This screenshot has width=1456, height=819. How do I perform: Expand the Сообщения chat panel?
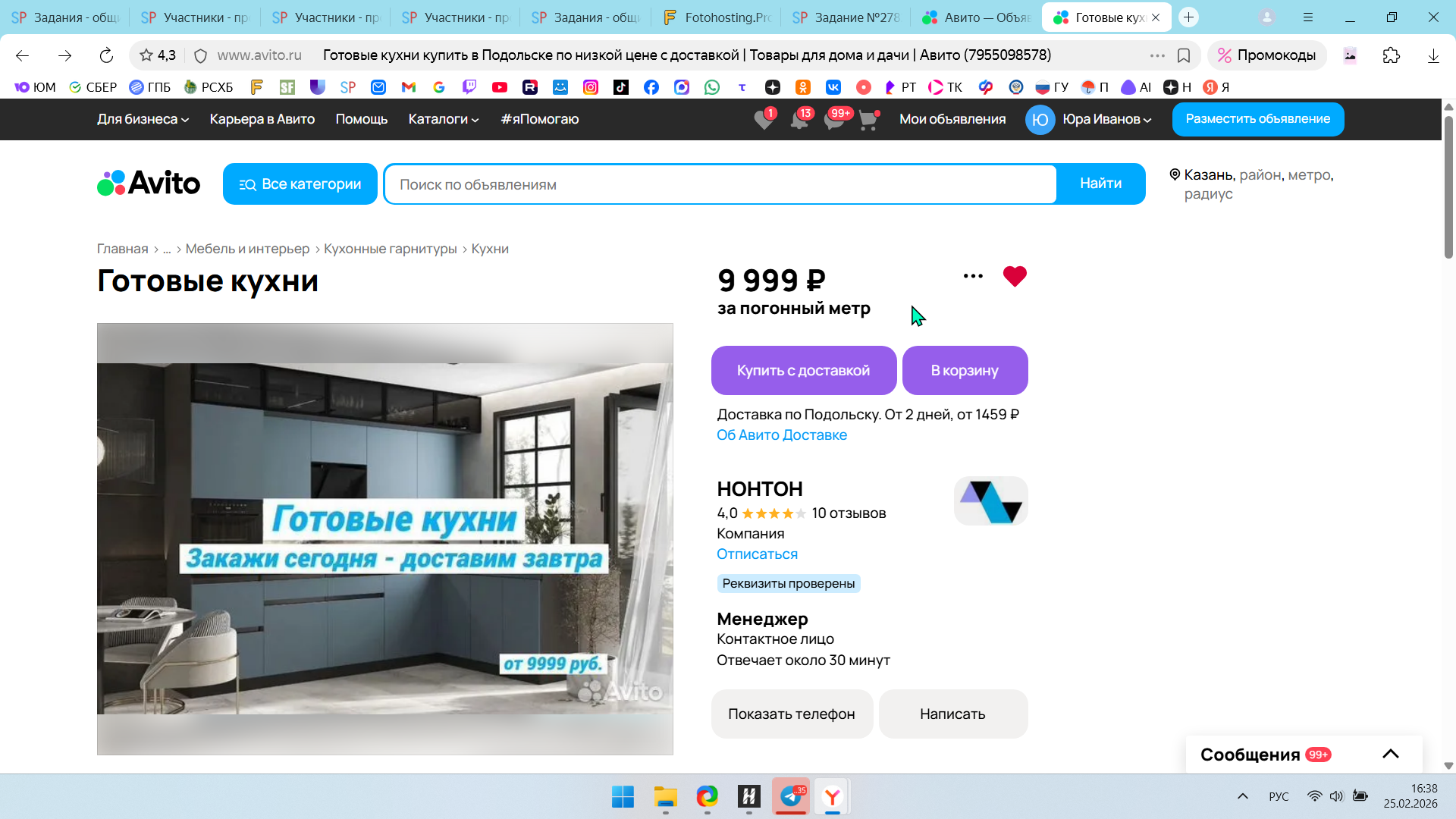coord(1390,754)
